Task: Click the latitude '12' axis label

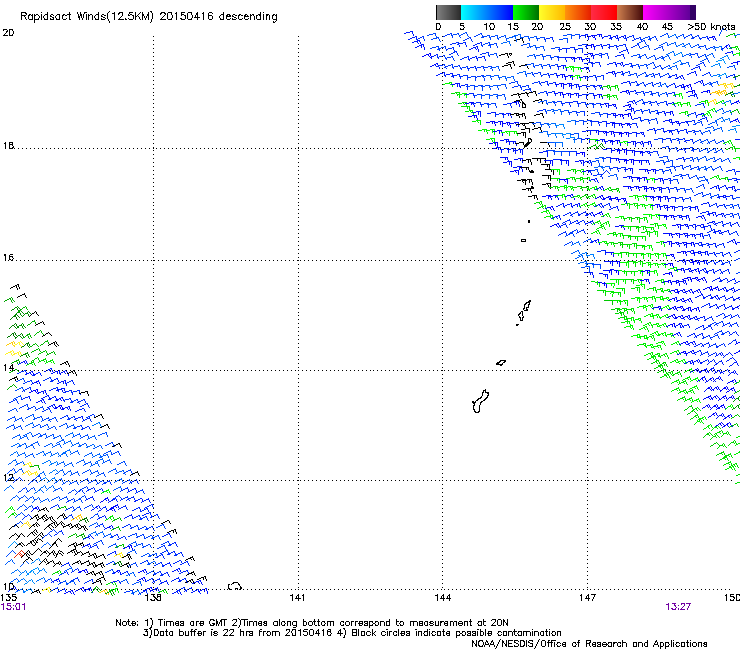Action: 8,477
